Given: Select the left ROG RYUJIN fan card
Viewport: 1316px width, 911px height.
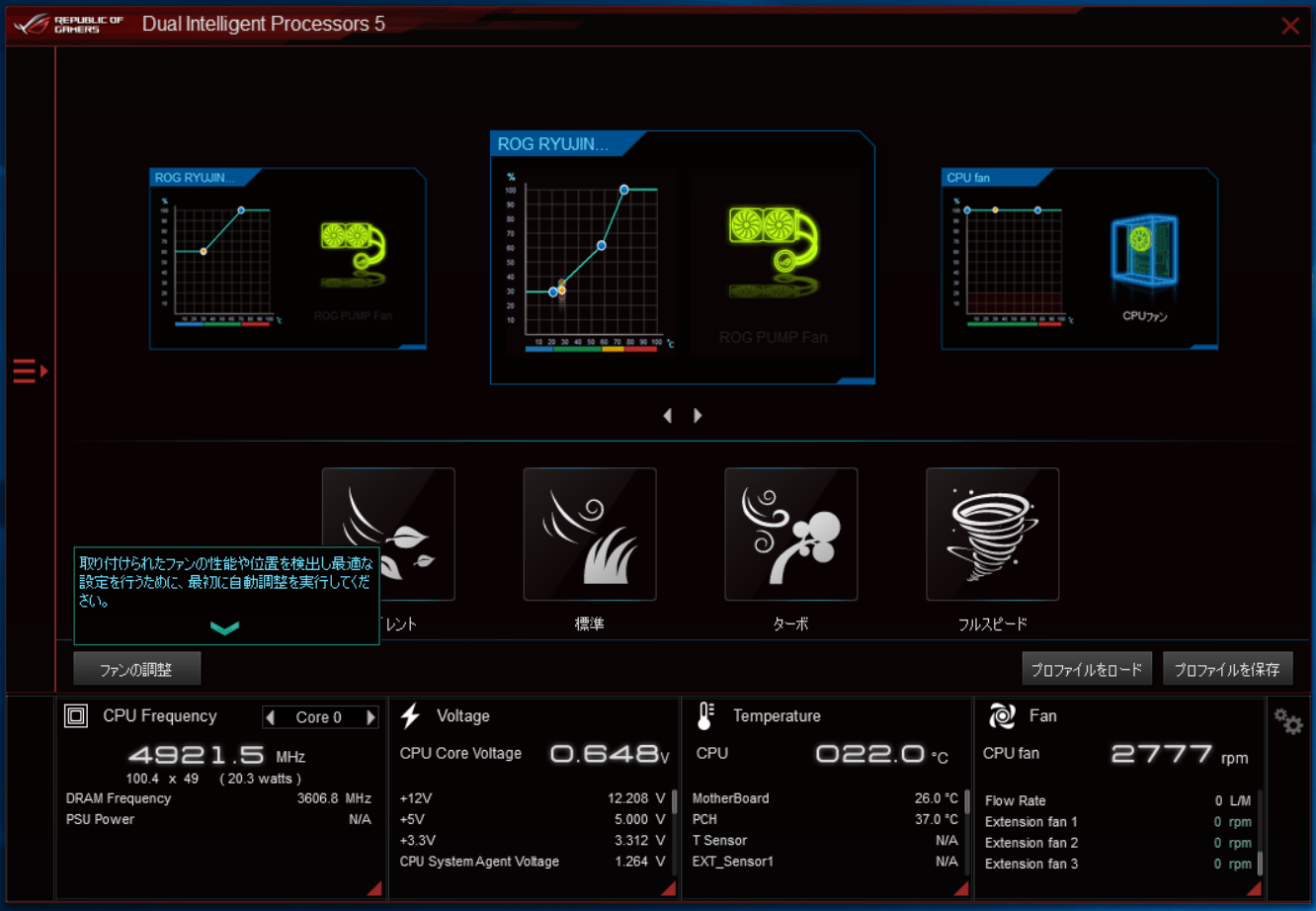Looking at the screenshot, I should 288,259.
